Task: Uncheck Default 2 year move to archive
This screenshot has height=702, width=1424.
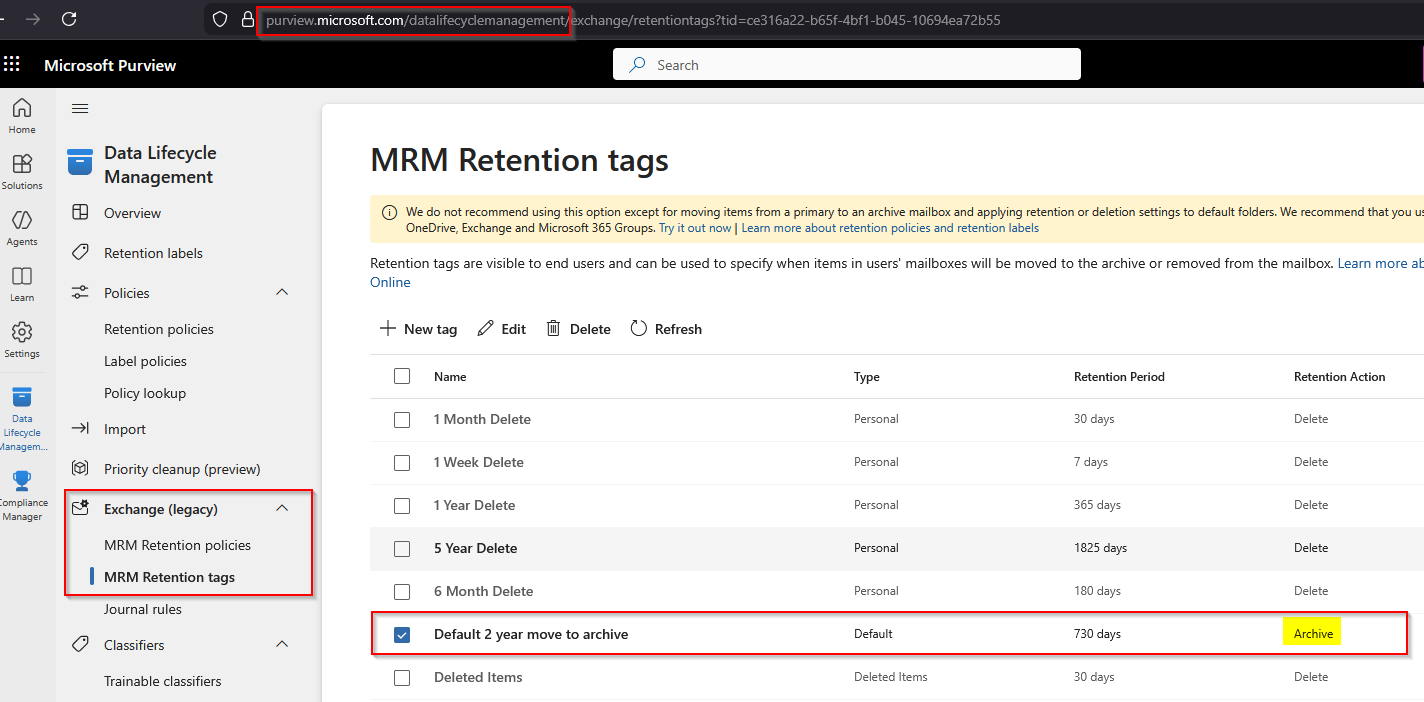Action: (x=402, y=635)
